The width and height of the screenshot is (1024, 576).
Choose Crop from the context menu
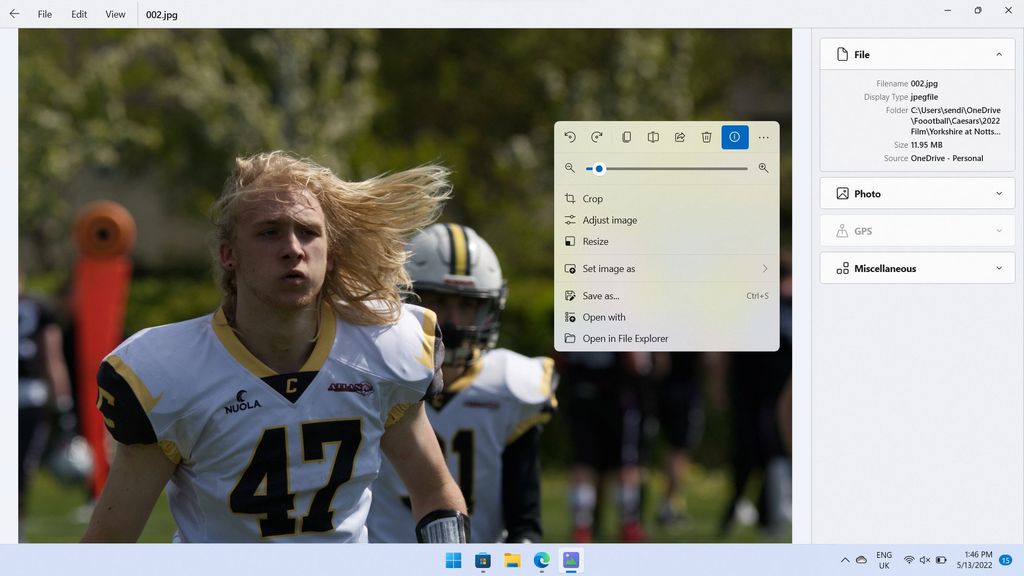[x=591, y=198]
